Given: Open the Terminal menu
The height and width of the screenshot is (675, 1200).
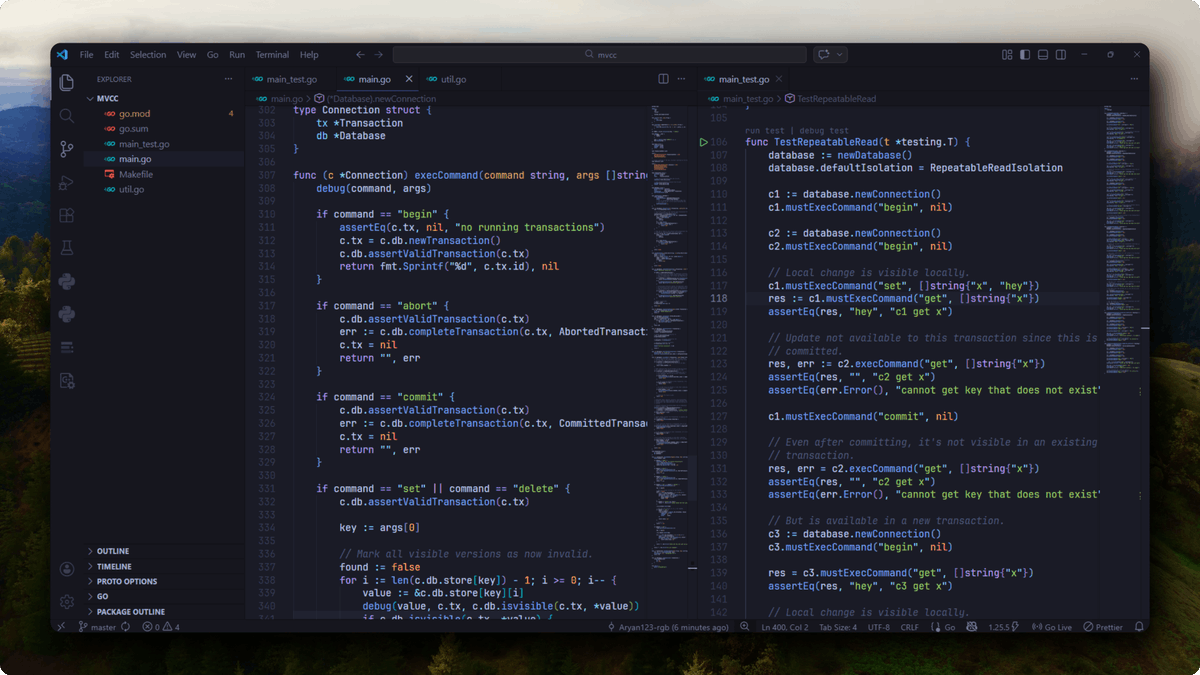Looking at the screenshot, I should (x=272, y=55).
